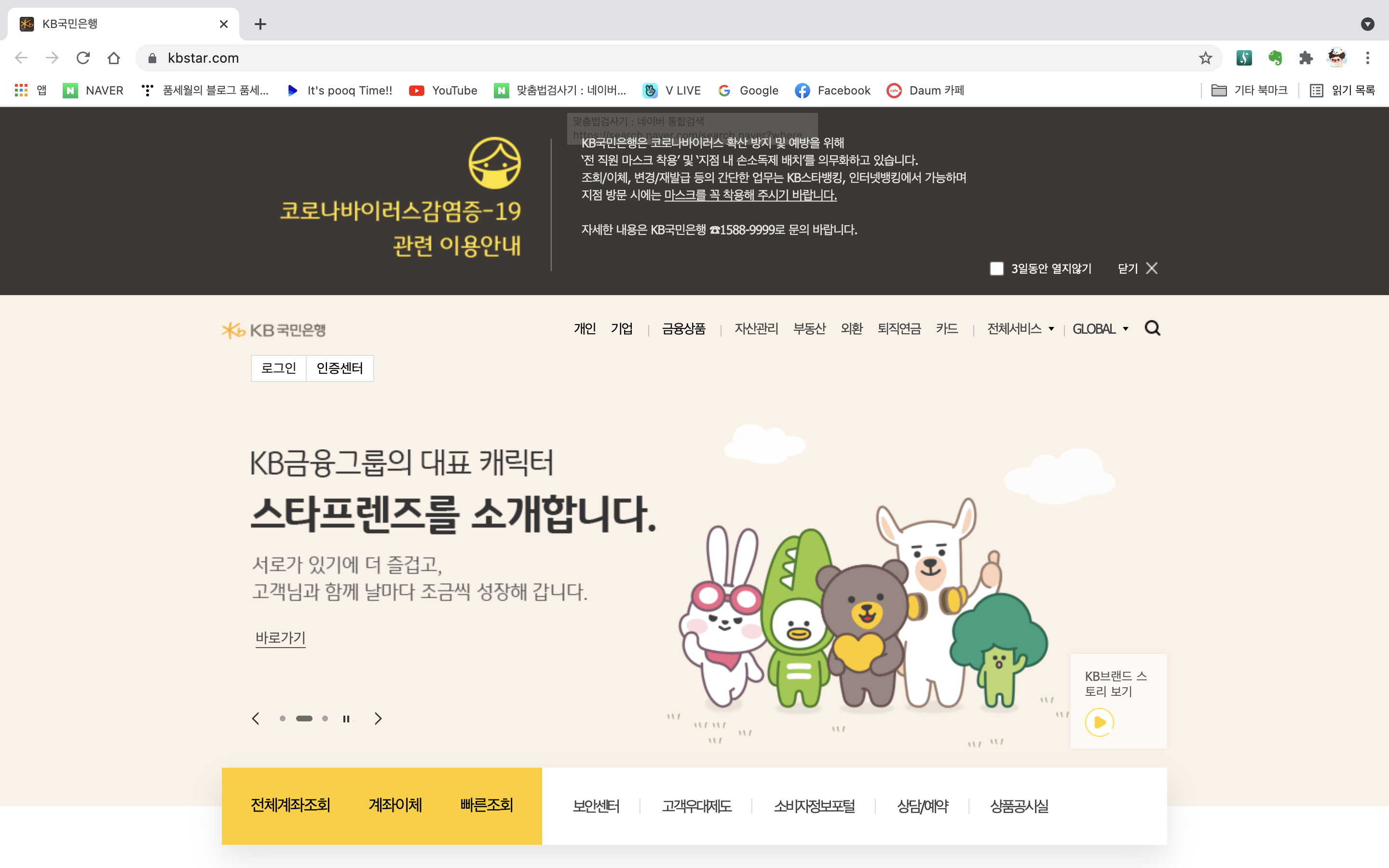Click the Evernote extension icon
This screenshot has height=868, width=1389.
pyautogui.click(x=1275, y=58)
